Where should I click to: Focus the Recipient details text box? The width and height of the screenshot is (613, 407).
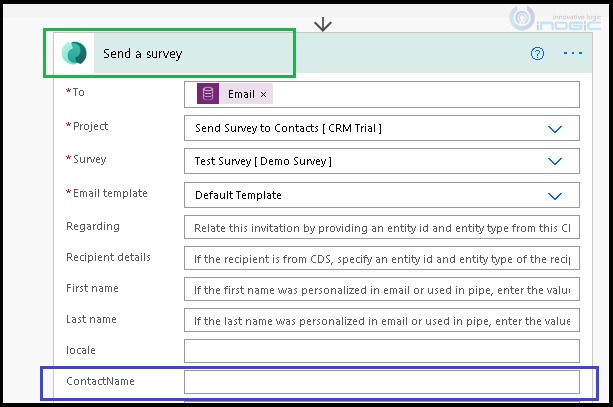(381, 259)
